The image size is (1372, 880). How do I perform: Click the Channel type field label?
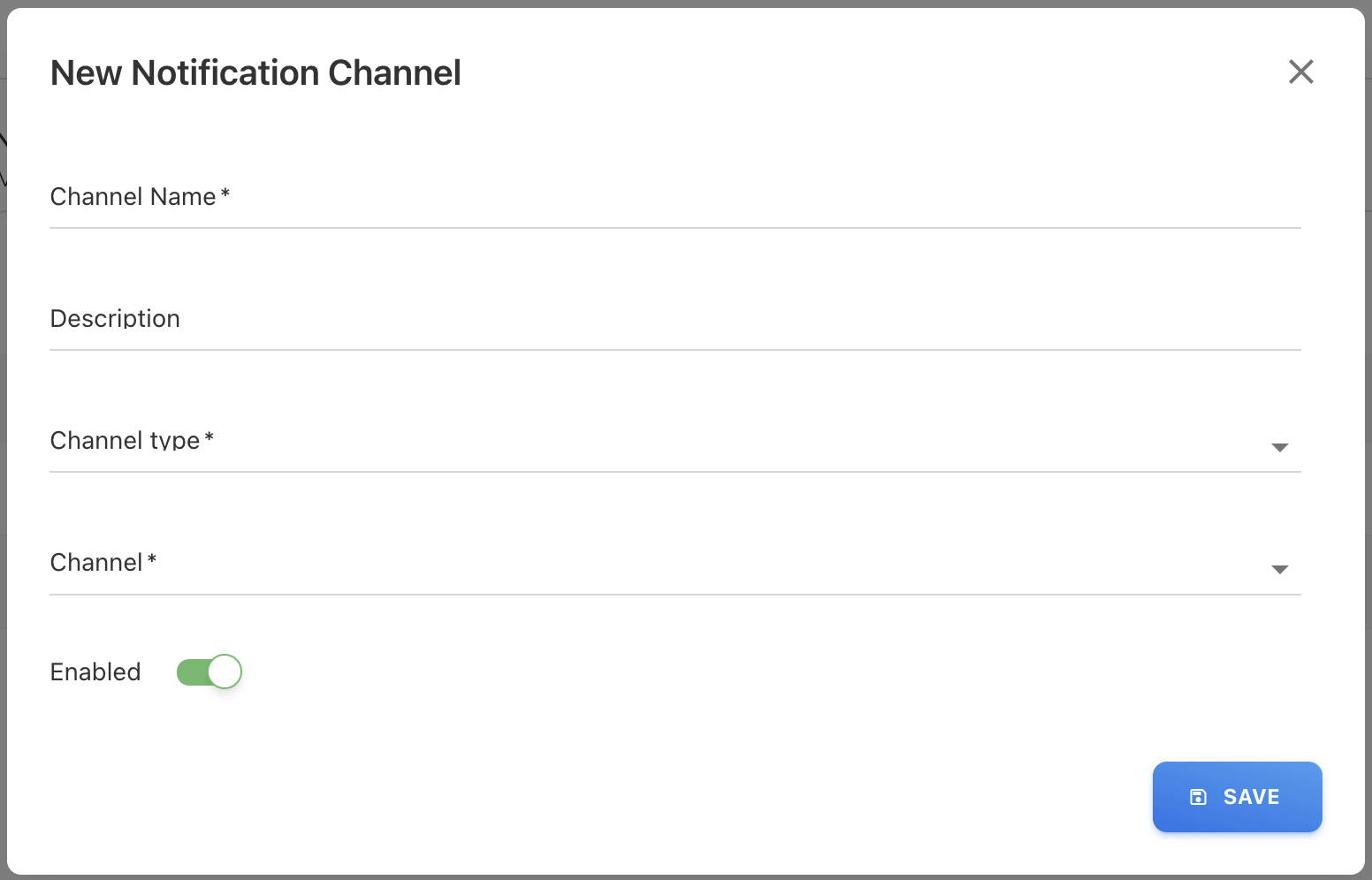pos(126,440)
